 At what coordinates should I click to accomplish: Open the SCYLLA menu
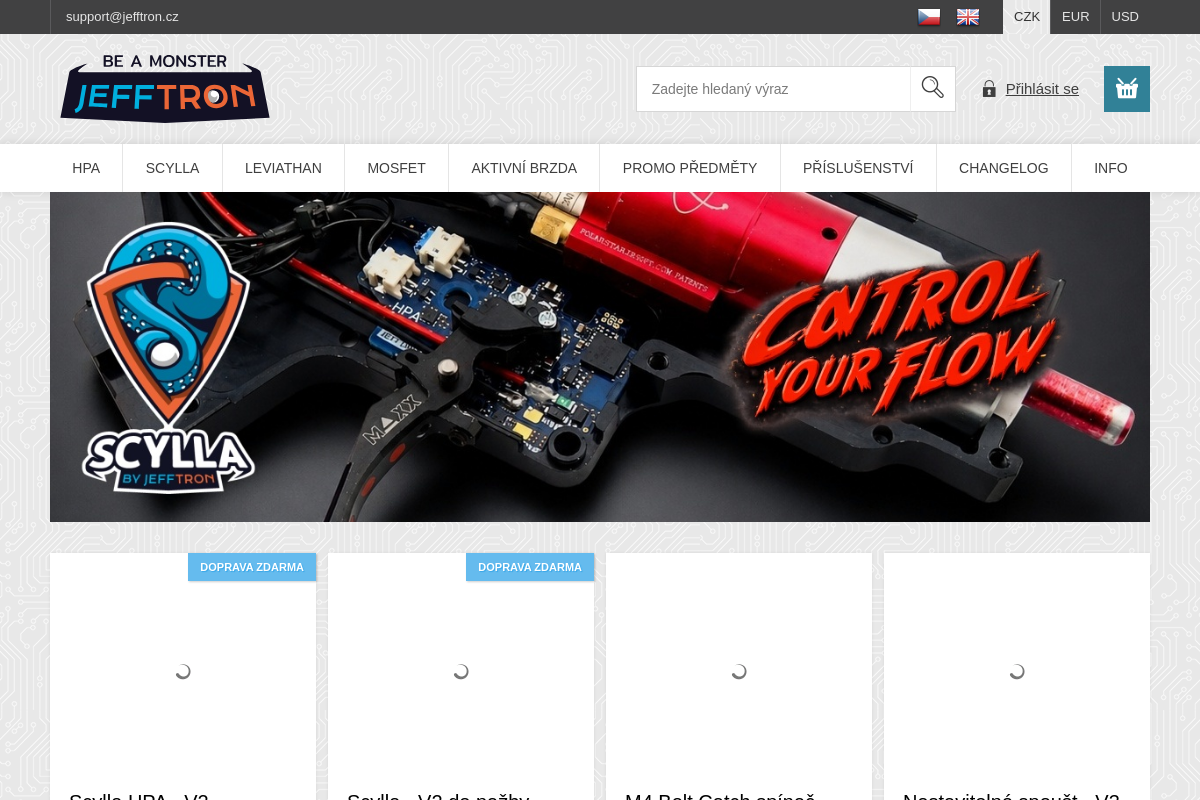point(173,168)
